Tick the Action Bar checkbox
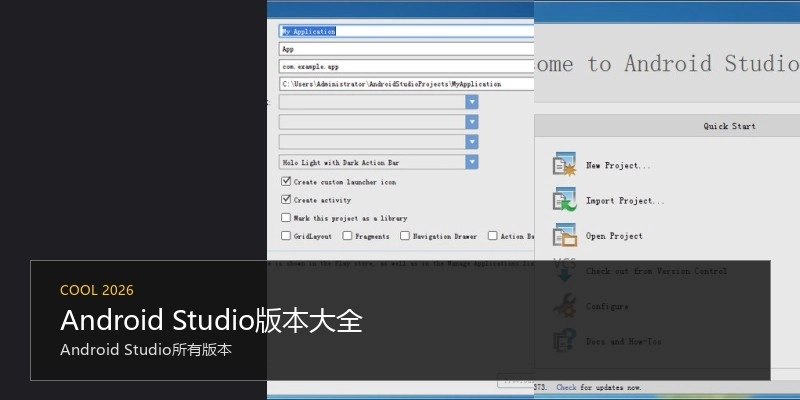Screen dimensions: 800x400 (x=492, y=236)
